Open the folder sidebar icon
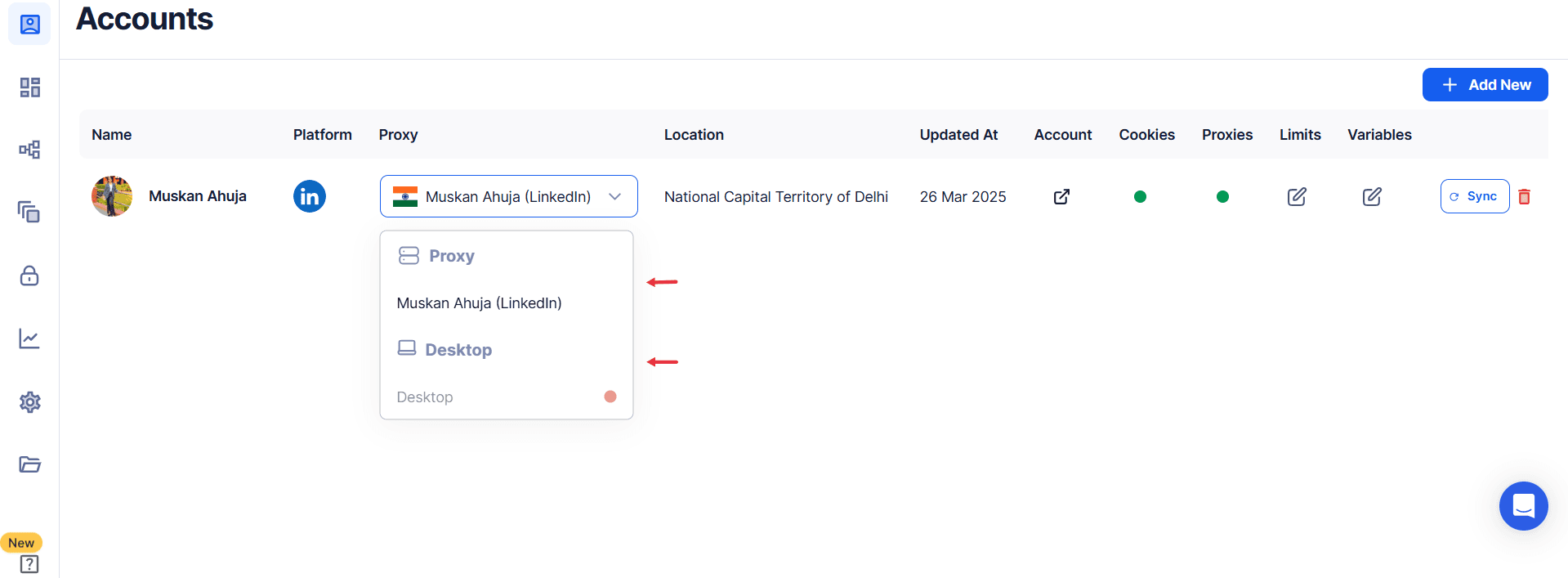1568x578 pixels. point(29,464)
